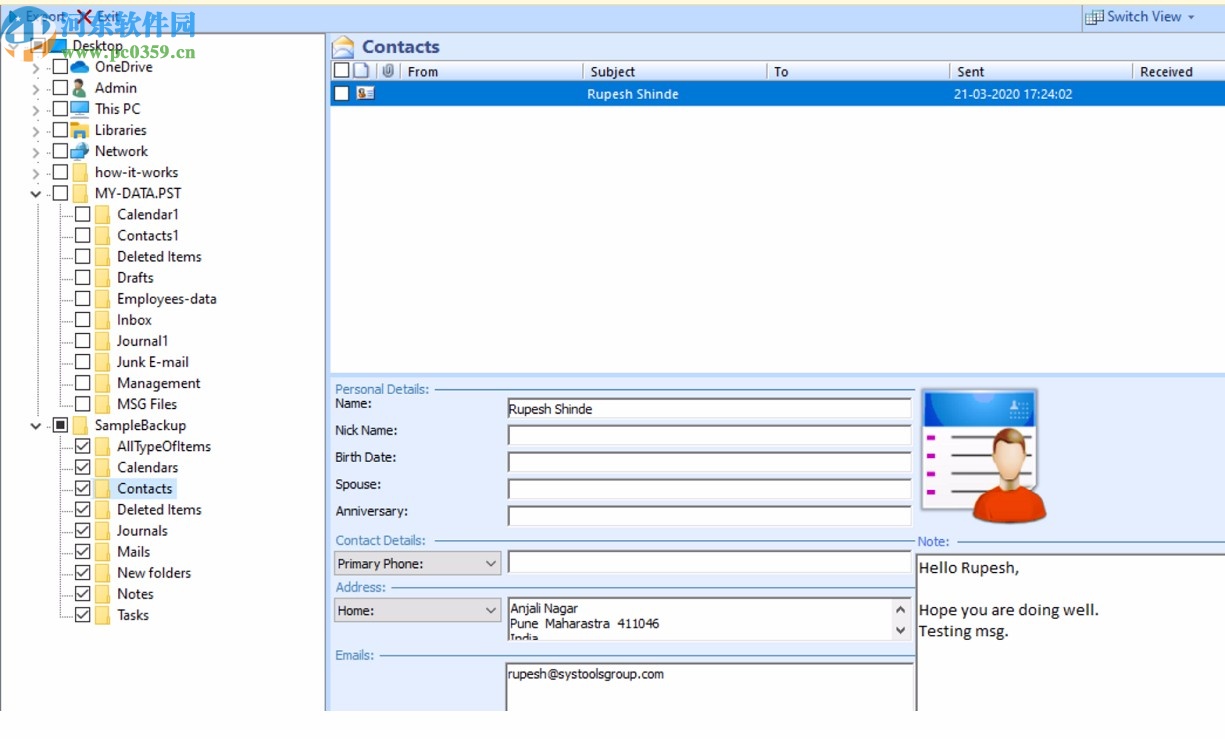This screenshot has height=739, width=1225.
Task: Click the Export toolbar icon
Action: pos(12,16)
